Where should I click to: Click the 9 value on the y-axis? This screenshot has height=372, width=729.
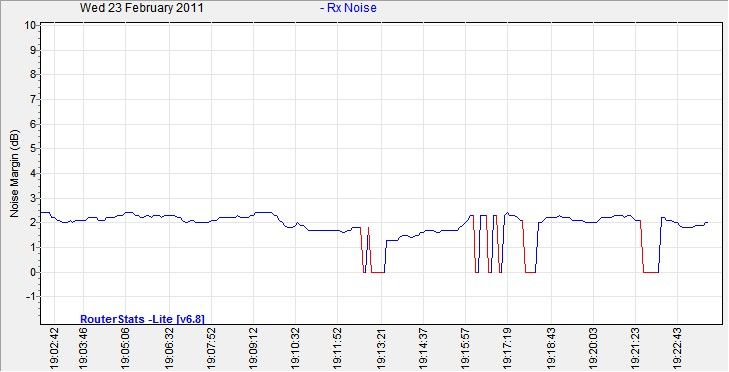pos(33,50)
